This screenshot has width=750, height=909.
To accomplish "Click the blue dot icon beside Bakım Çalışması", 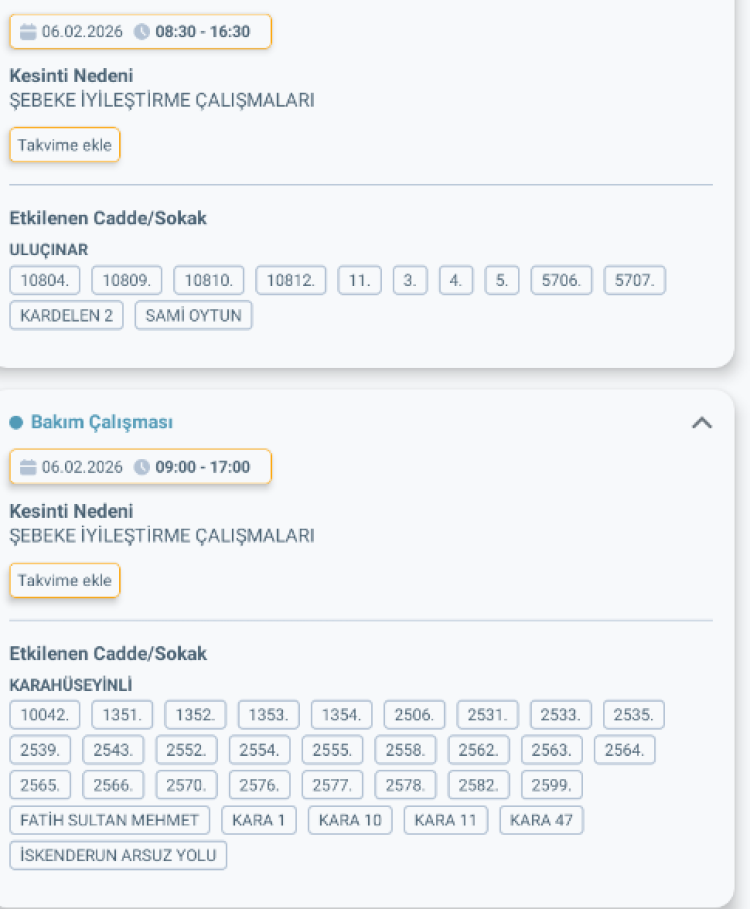I will (17, 421).
